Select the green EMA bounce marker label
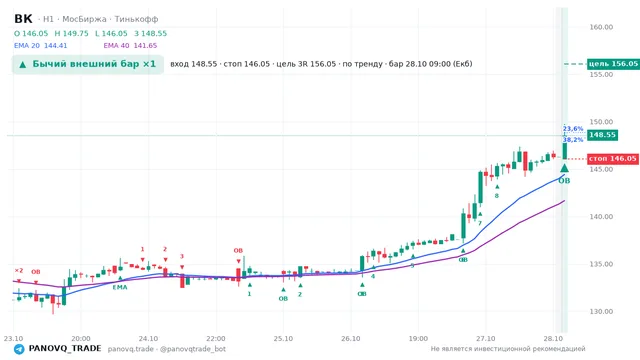This screenshot has width=640, height=360. (120, 287)
